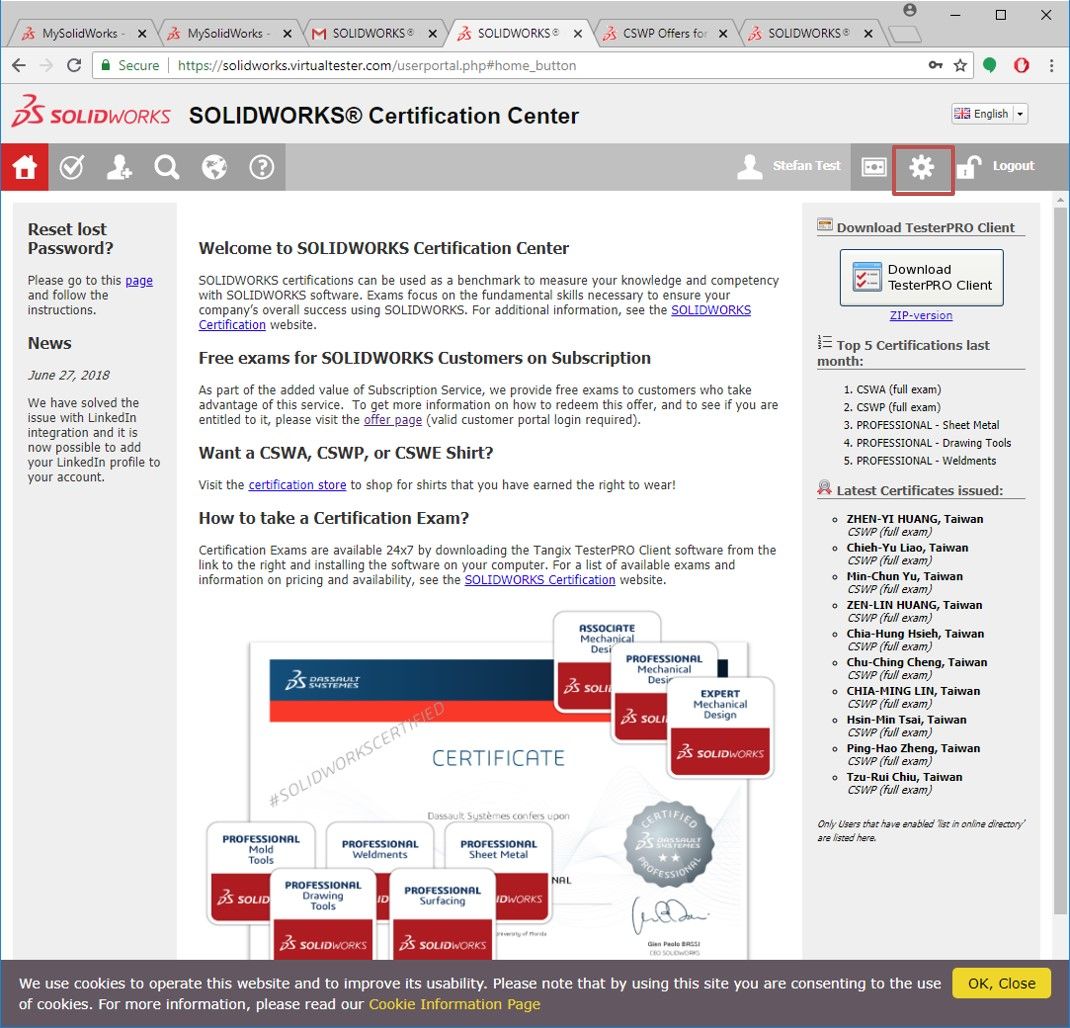1070x1028 pixels.
Task: Click the voucher card icon beside gear
Action: [x=874, y=168]
